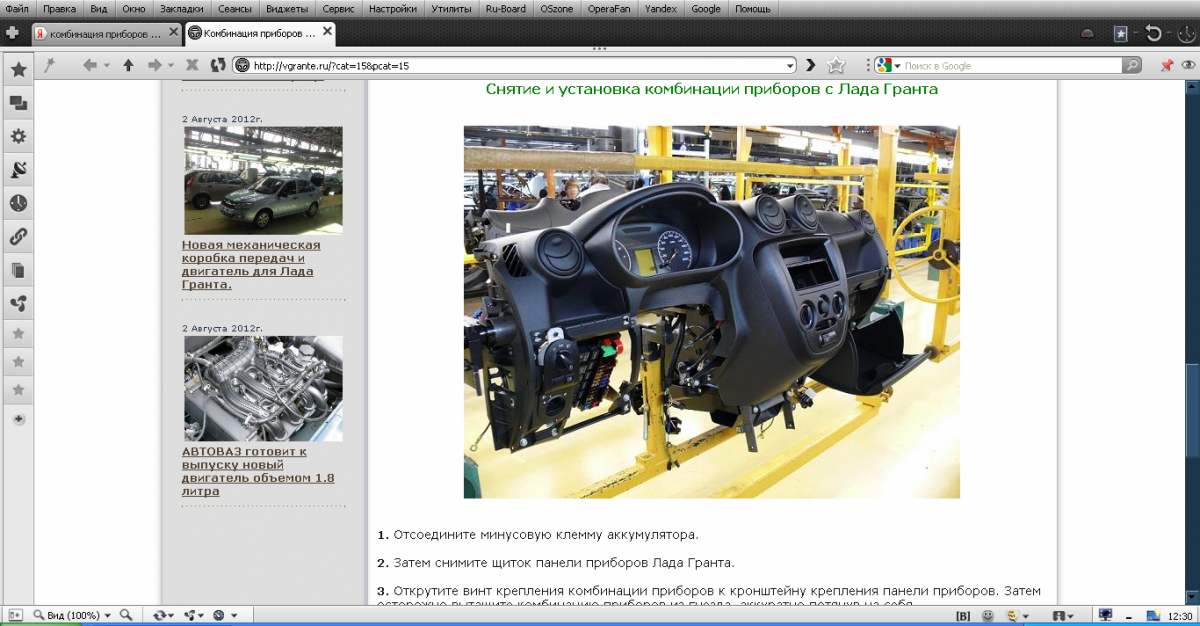Click the red pushpin icon
The width and height of the screenshot is (1200, 626).
point(1166,66)
